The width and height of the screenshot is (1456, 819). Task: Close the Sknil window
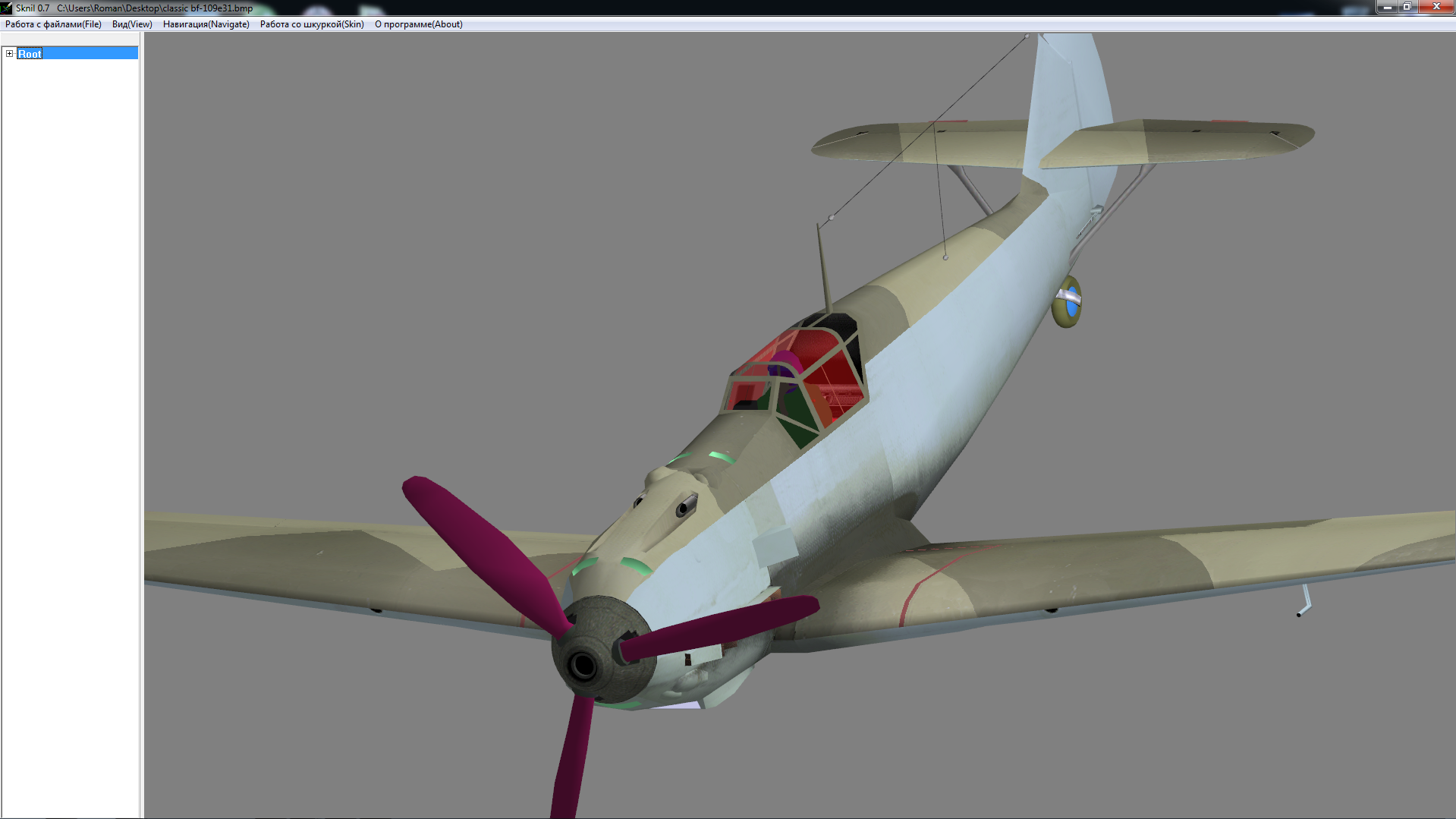(1436, 7)
